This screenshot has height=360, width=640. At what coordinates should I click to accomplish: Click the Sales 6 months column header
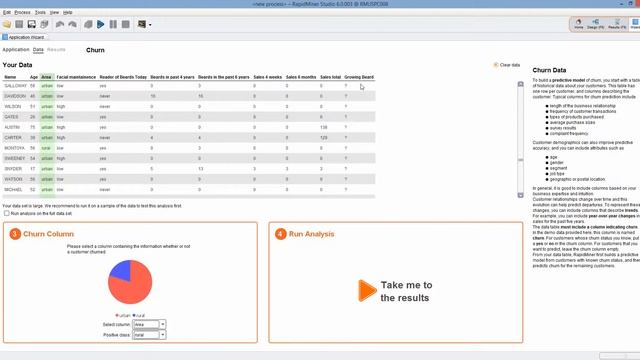[x=301, y=77]
